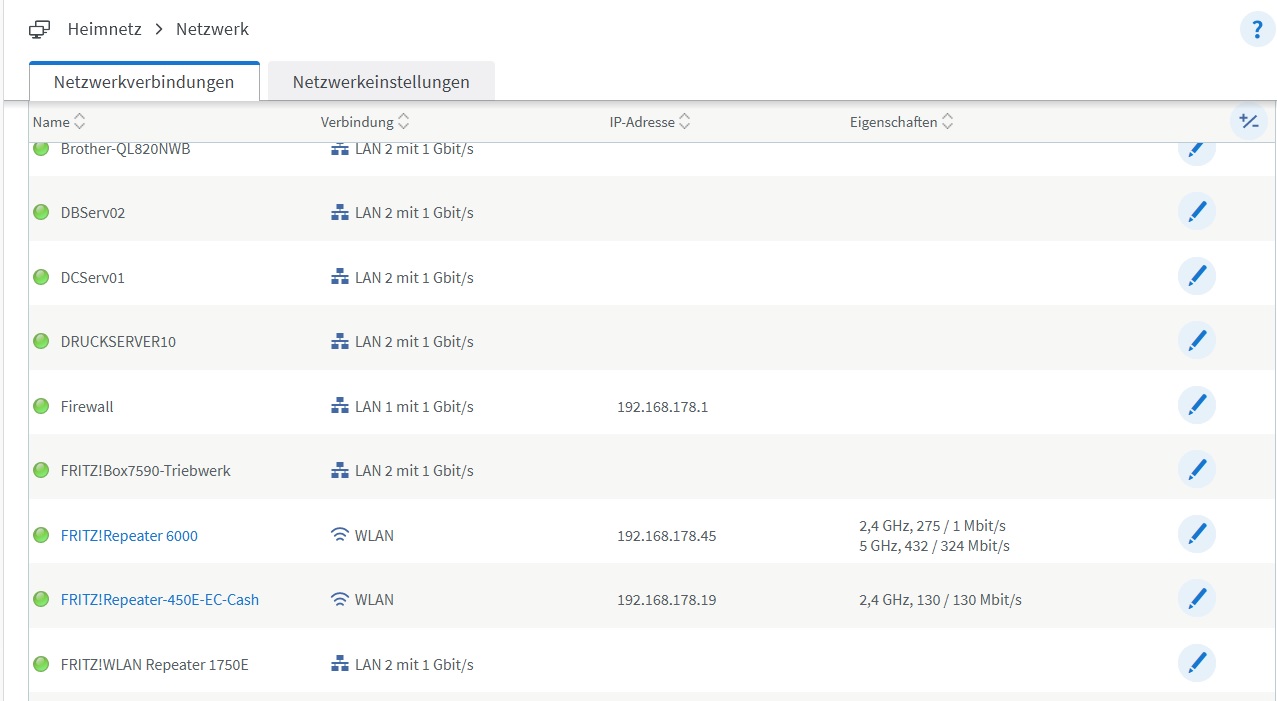
Task: Go to Heimnetz in the breadcrumb
Action: 105,29
